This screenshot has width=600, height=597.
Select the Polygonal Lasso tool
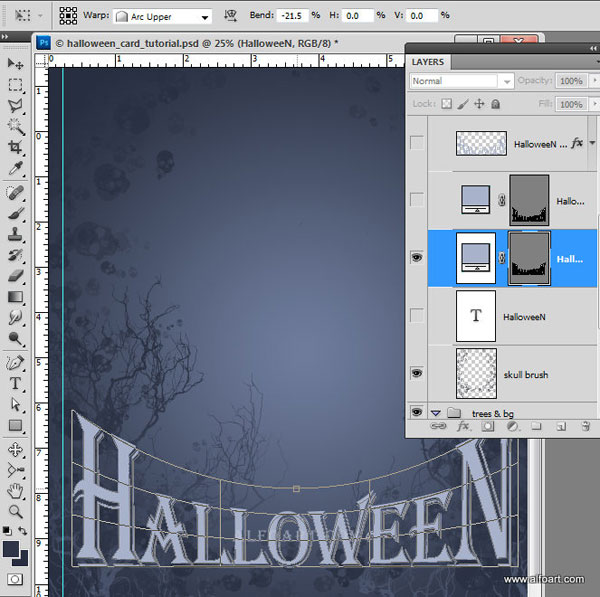click(x=15, y=106)
